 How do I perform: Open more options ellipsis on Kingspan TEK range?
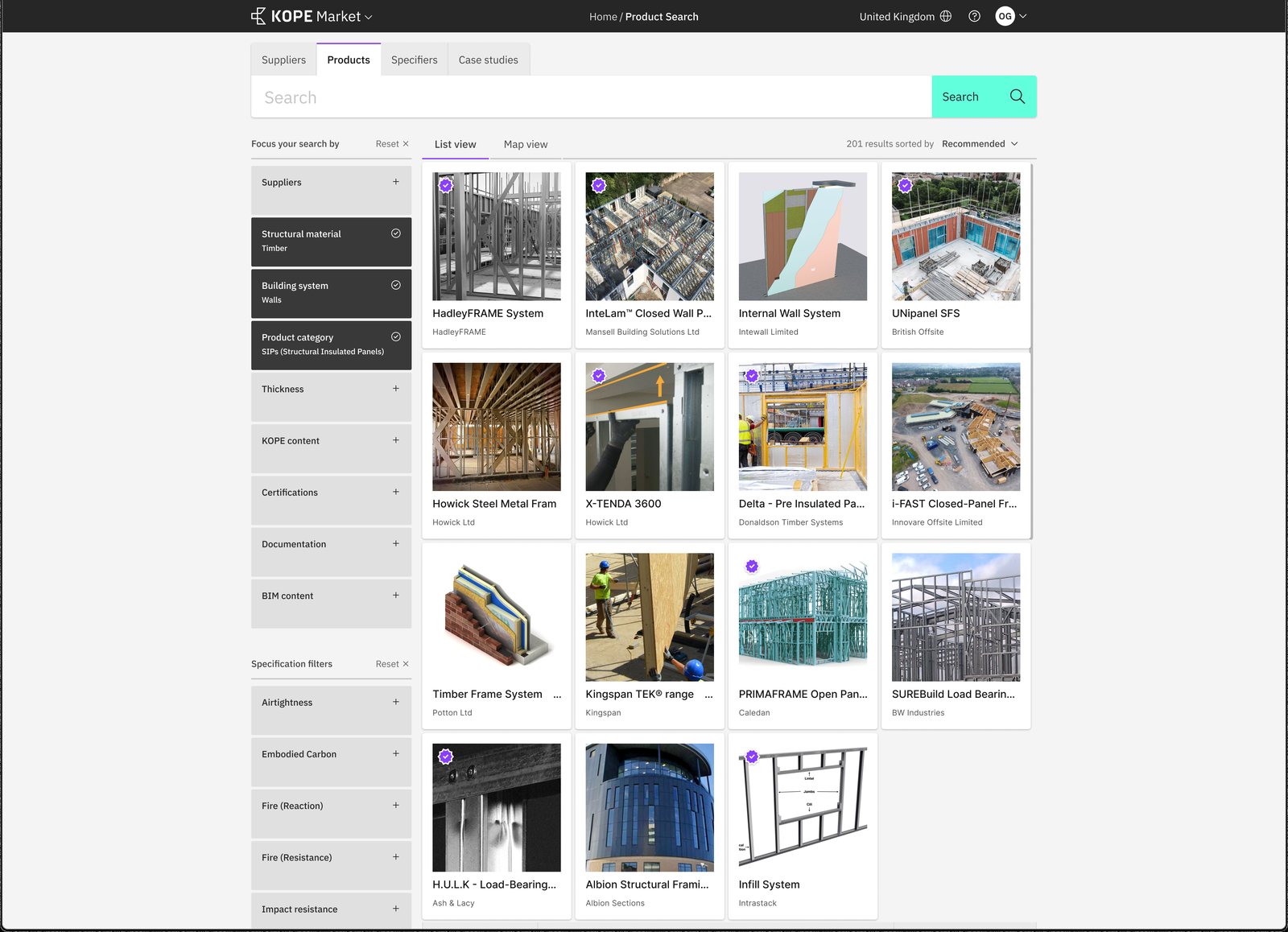tap(708, 695)
